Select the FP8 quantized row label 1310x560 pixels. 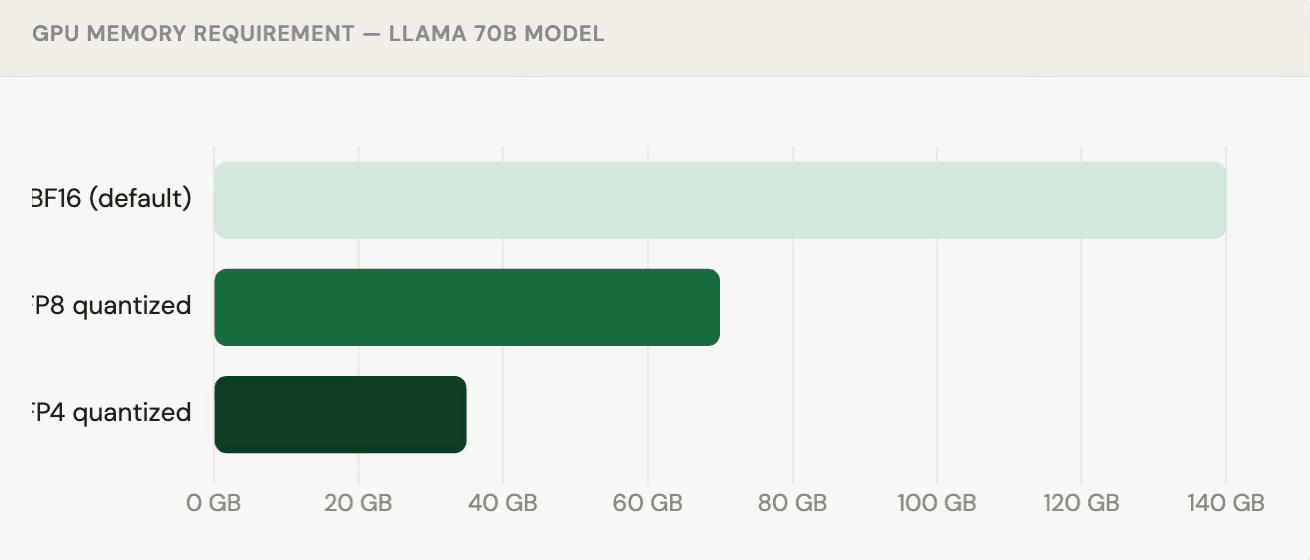click(x=112, y=305)
